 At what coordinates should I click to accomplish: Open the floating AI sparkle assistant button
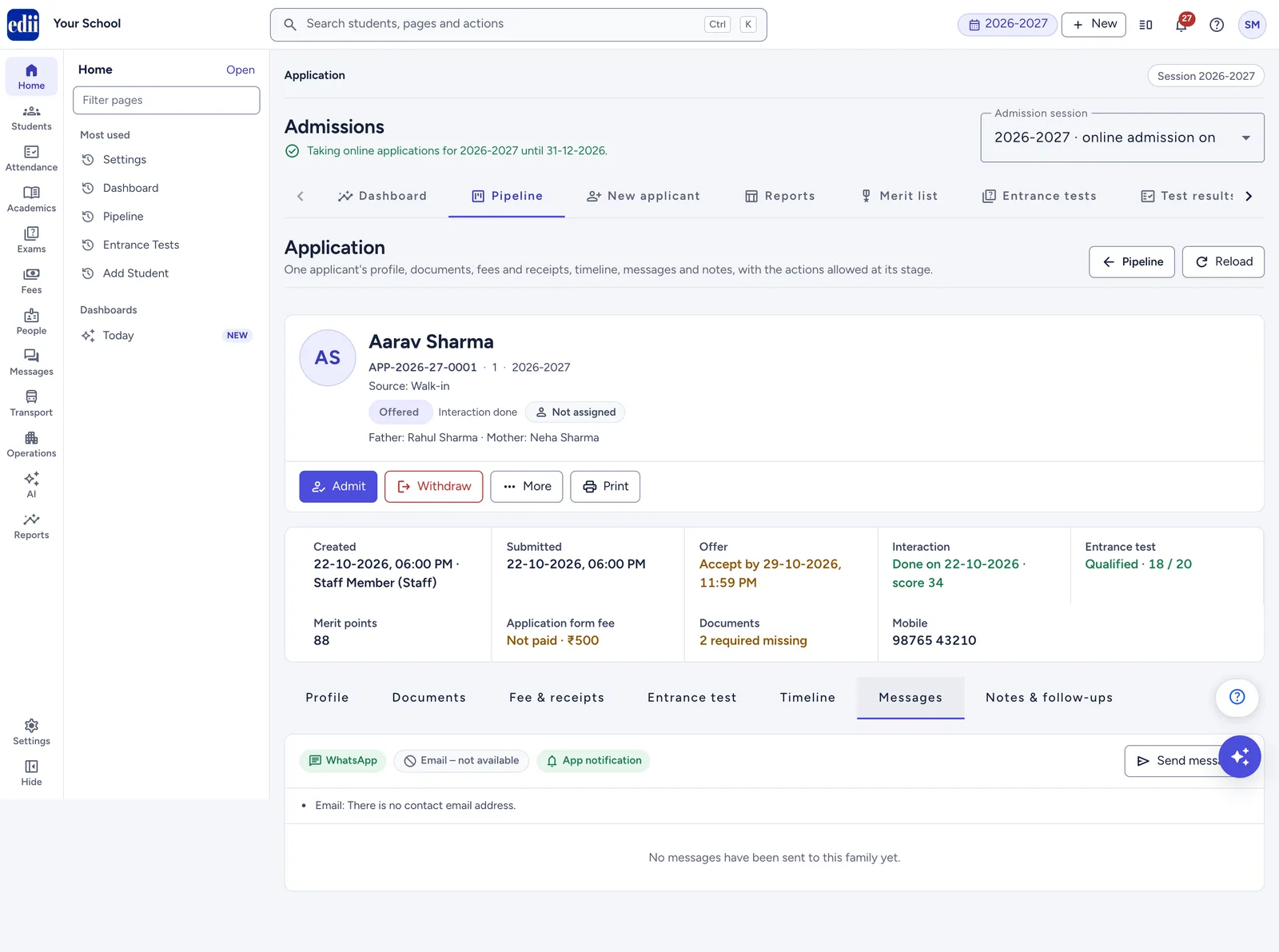1240,756
